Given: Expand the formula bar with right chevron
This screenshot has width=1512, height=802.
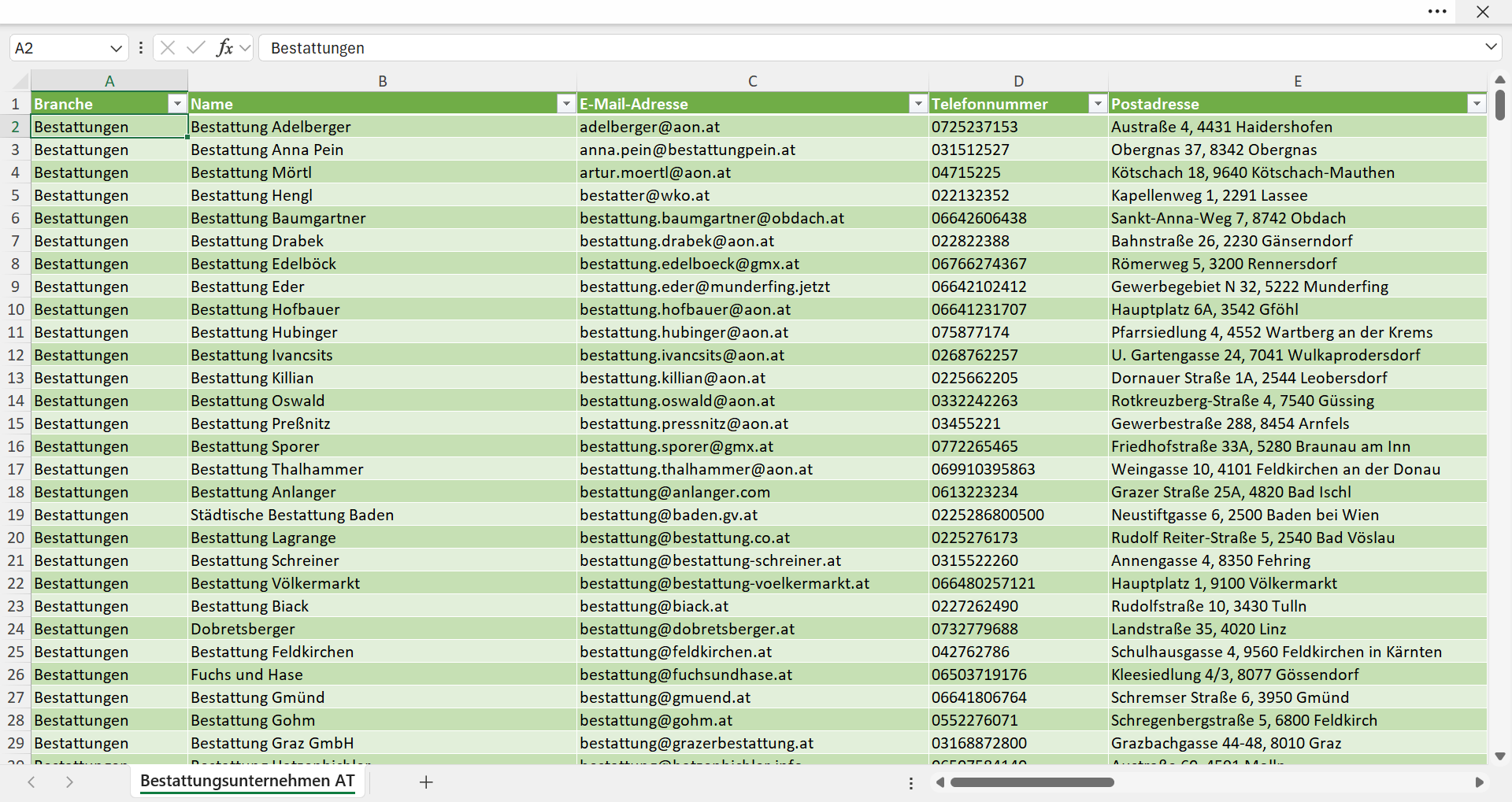Looking at the screenshot, I should coord(1491,47).
